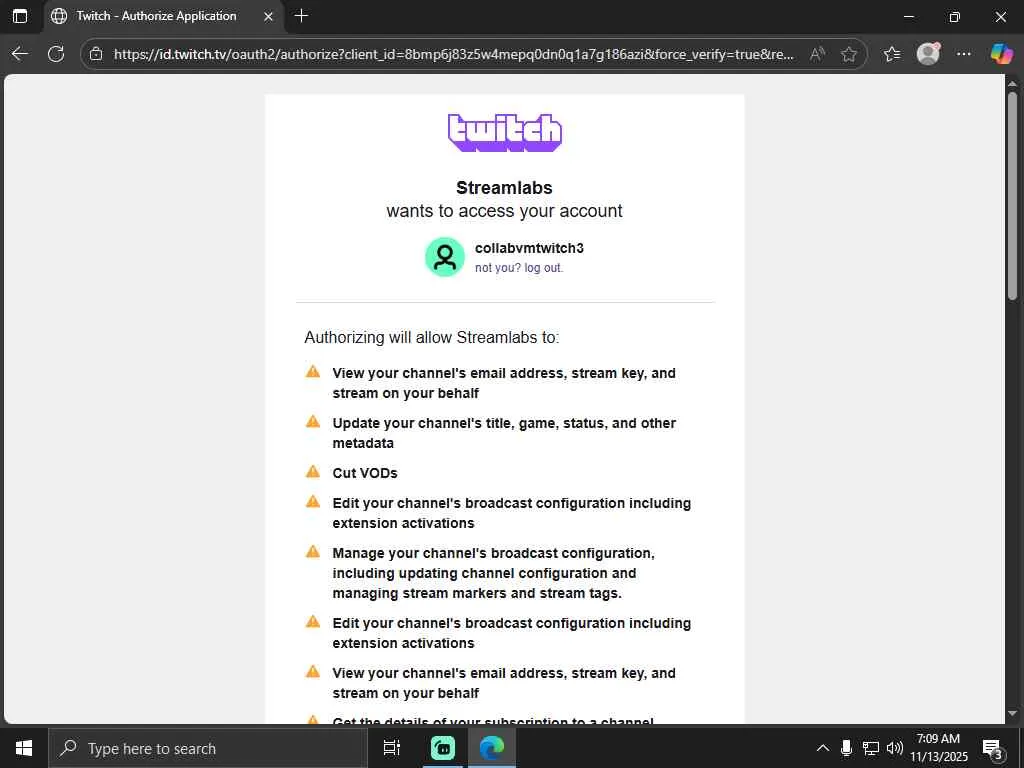The image size is (1024, 768).
Task: Open Copilot sidebar icon
Action: (x=1000, y=54)
